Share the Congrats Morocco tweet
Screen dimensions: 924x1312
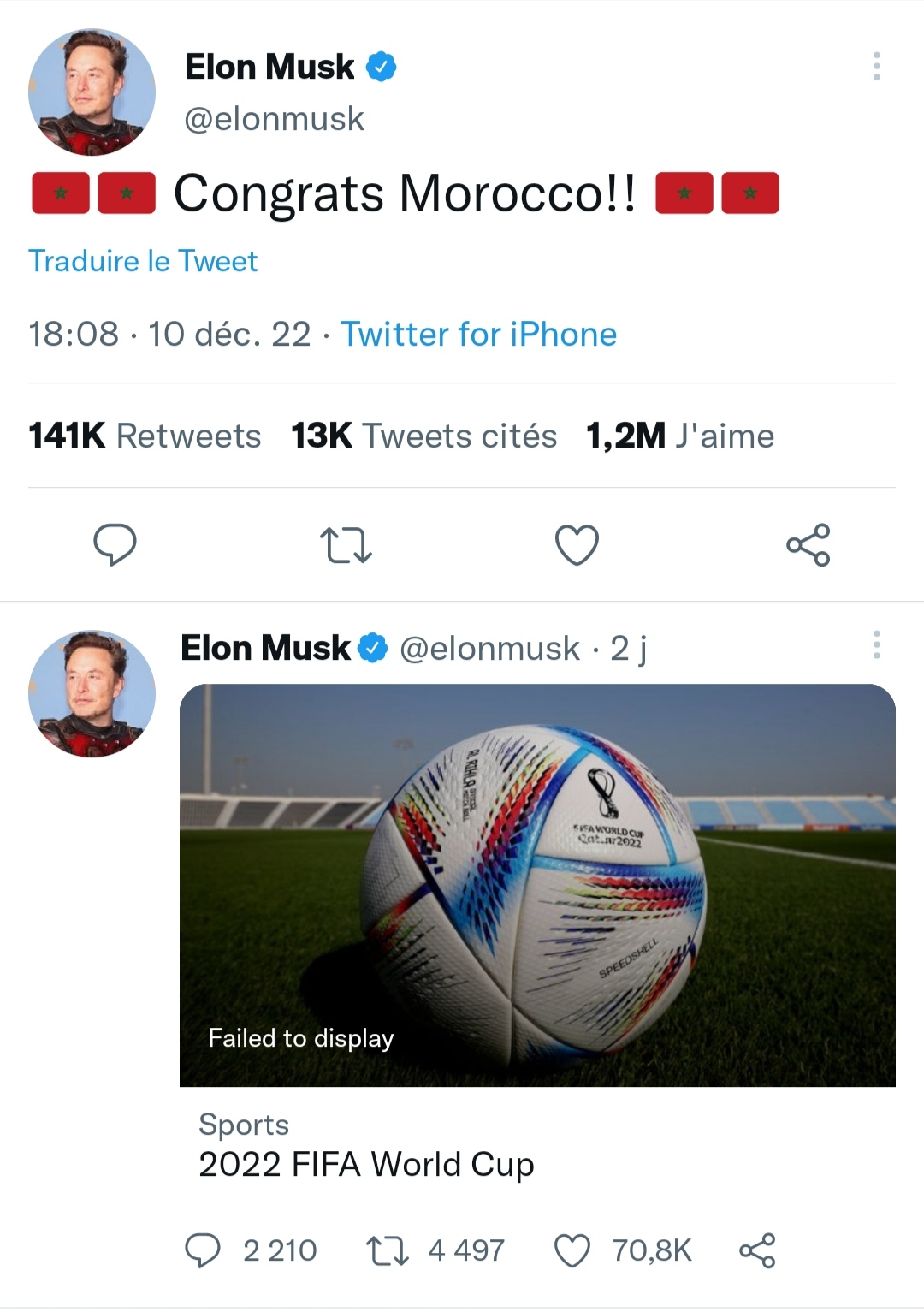[808, 545]
